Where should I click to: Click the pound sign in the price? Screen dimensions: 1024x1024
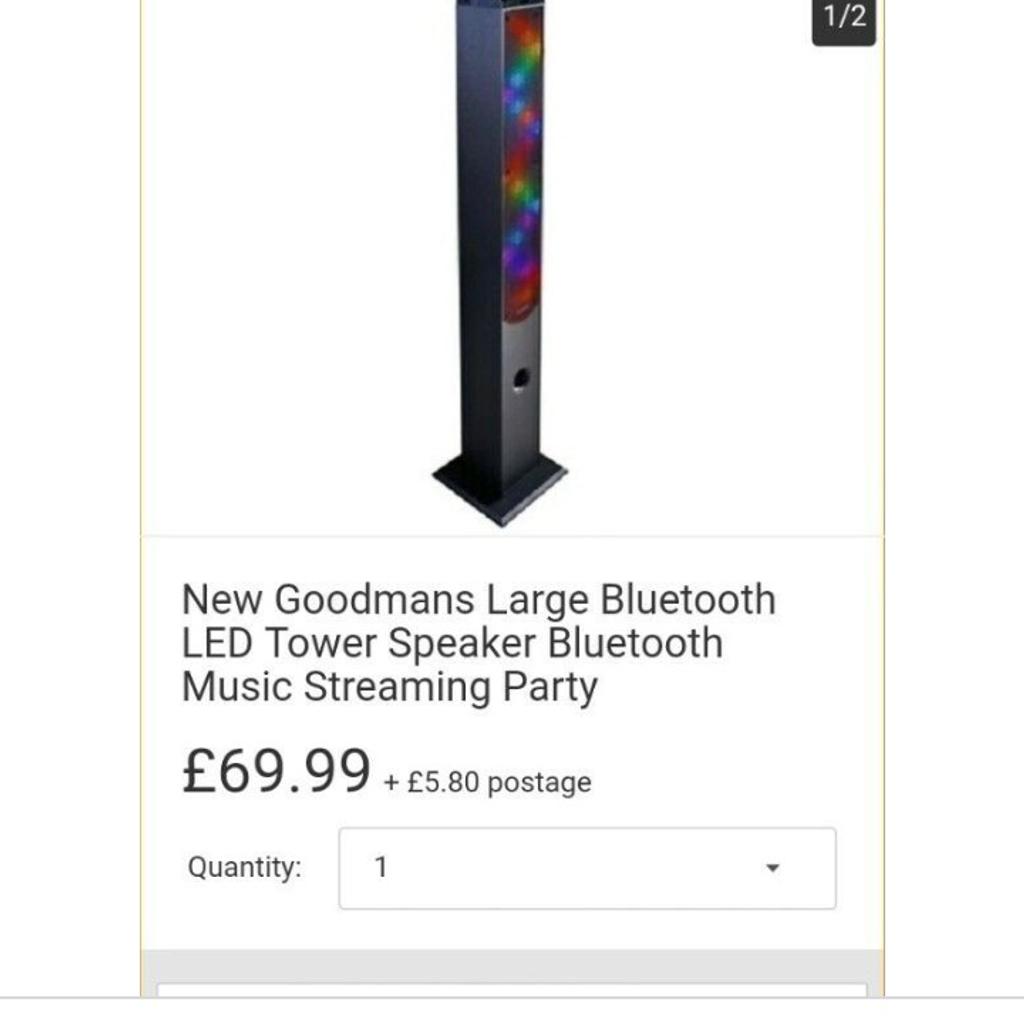point(199,771)
